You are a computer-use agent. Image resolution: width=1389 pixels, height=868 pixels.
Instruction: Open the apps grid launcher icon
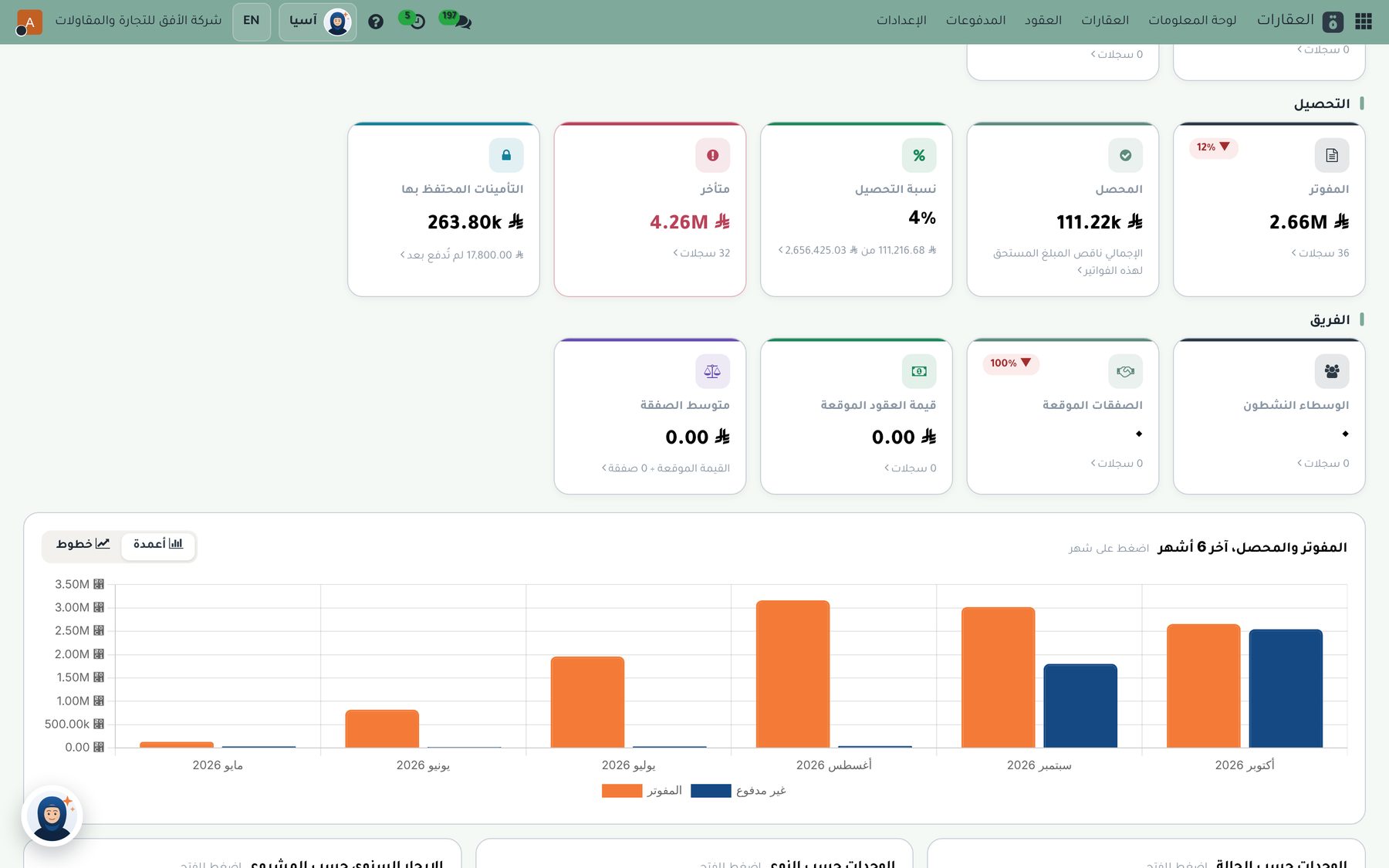click(x=1364, y=21)
